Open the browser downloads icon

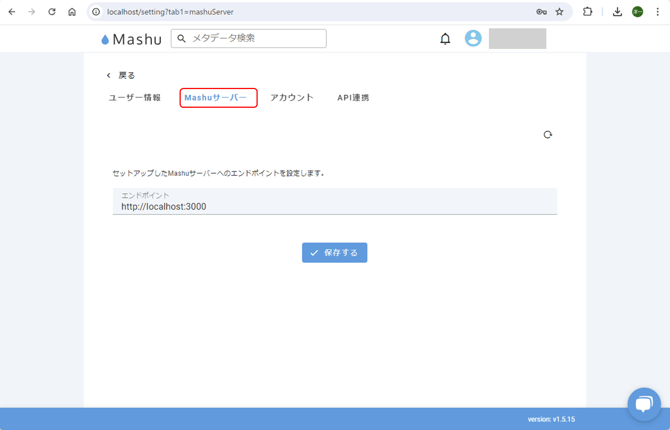pyautogui.click(x=617, y=12)
